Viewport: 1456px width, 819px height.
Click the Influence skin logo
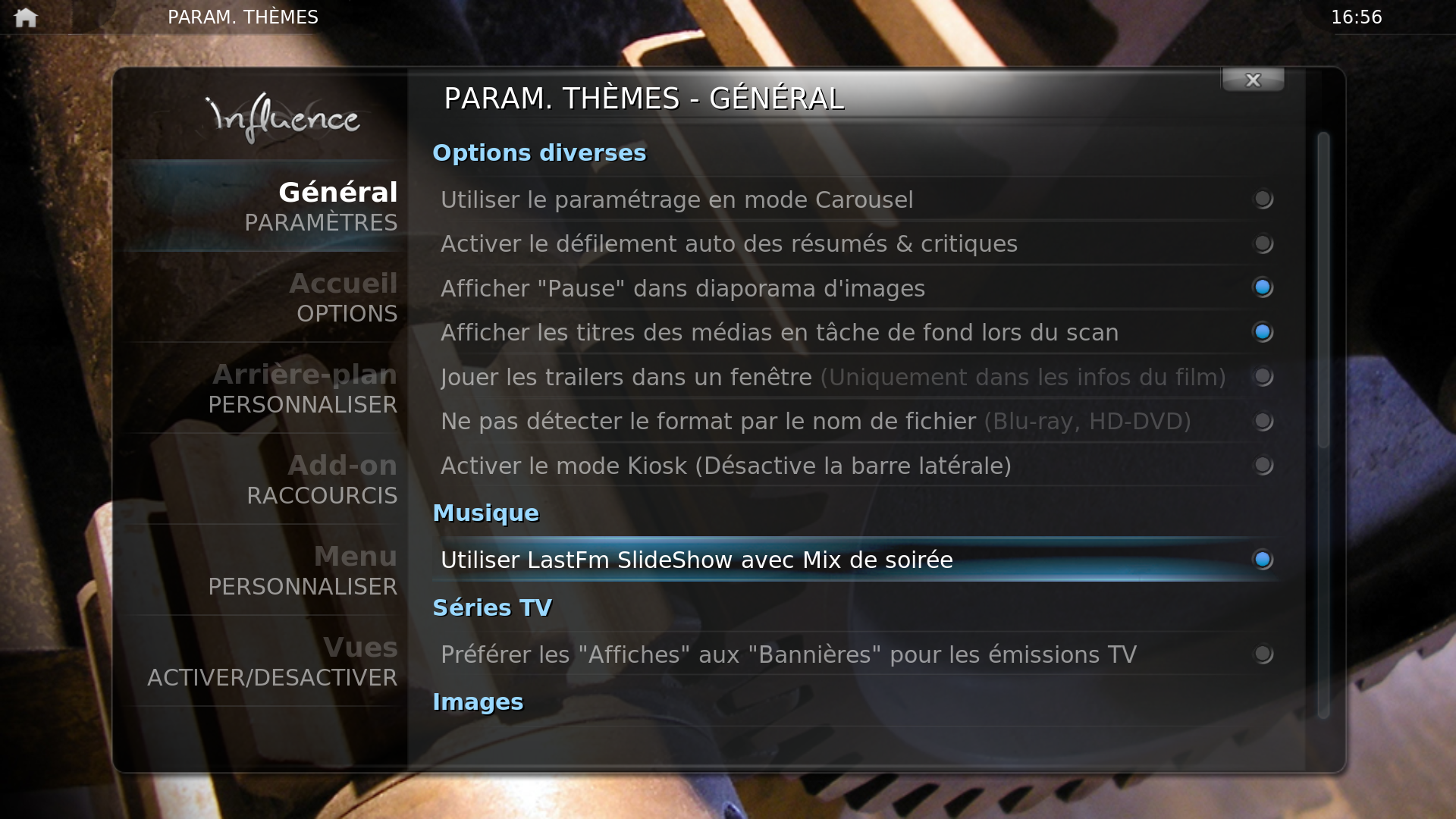tap(282, 118)
